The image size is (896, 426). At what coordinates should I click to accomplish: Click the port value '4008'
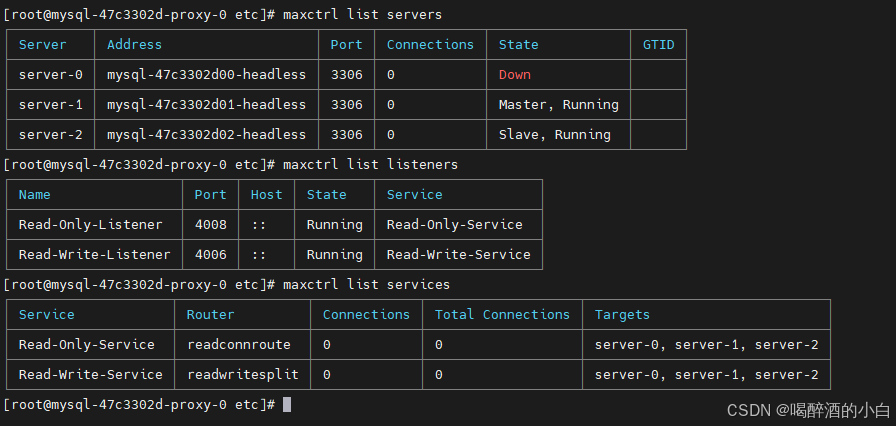210,225
